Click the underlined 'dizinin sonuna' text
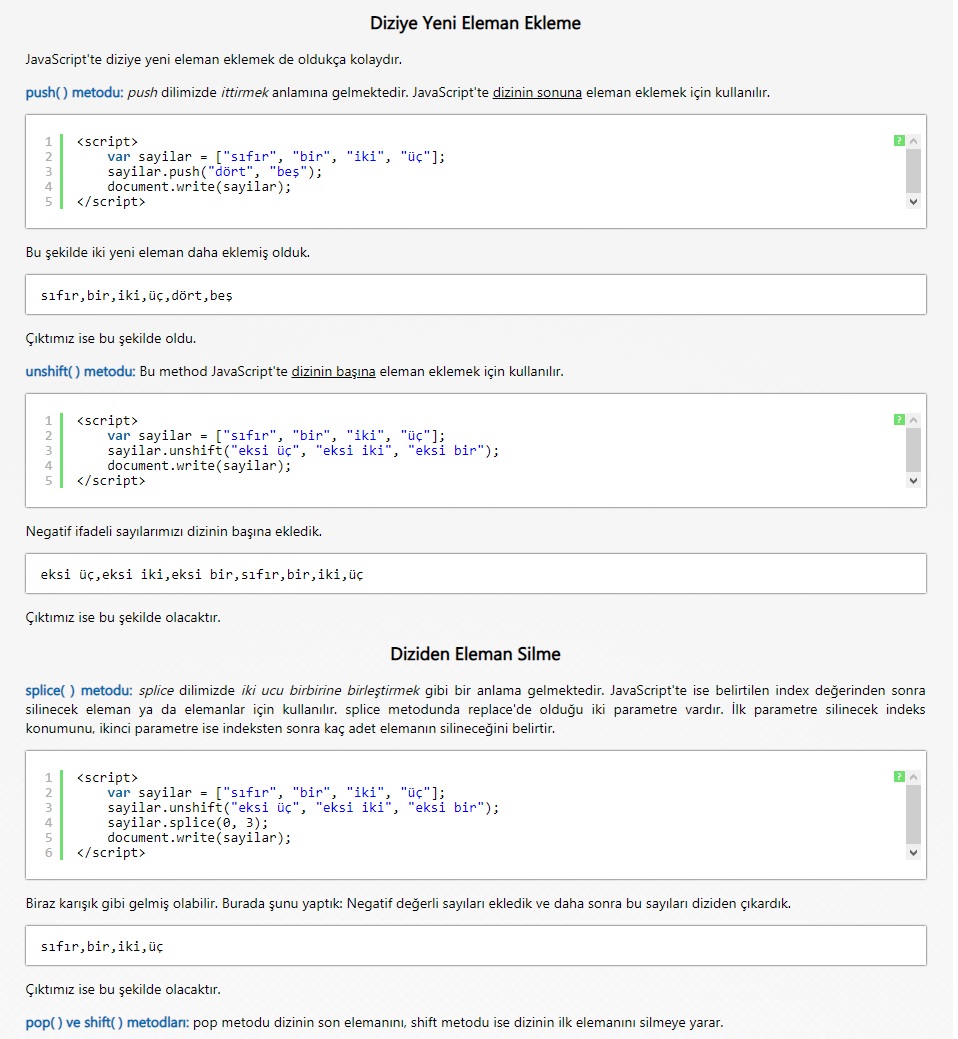This screenshot has height=1039, width=958. pyautogui.click(x=537, y=92)
